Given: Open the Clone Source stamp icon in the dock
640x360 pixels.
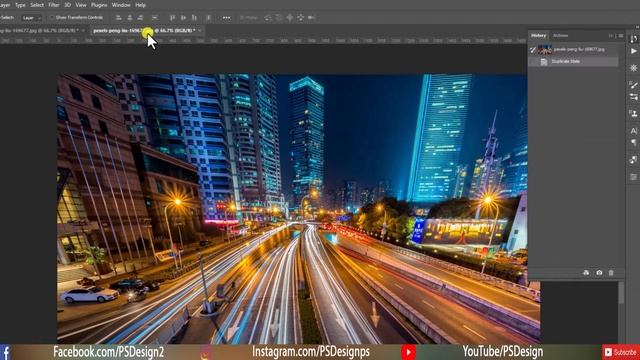Looking at the screenshot, I should 633,113.
